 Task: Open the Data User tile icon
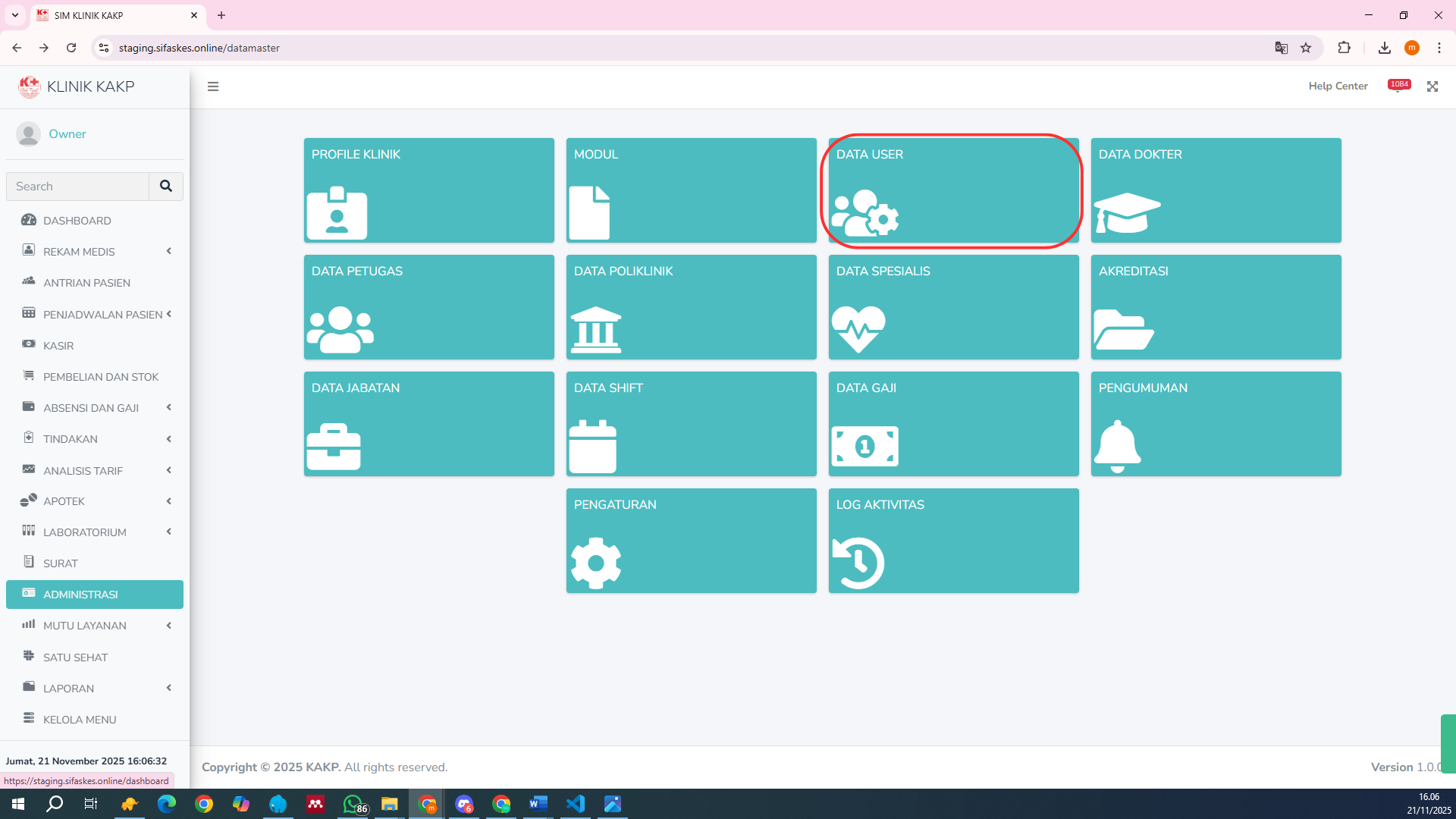pos(865,213)
